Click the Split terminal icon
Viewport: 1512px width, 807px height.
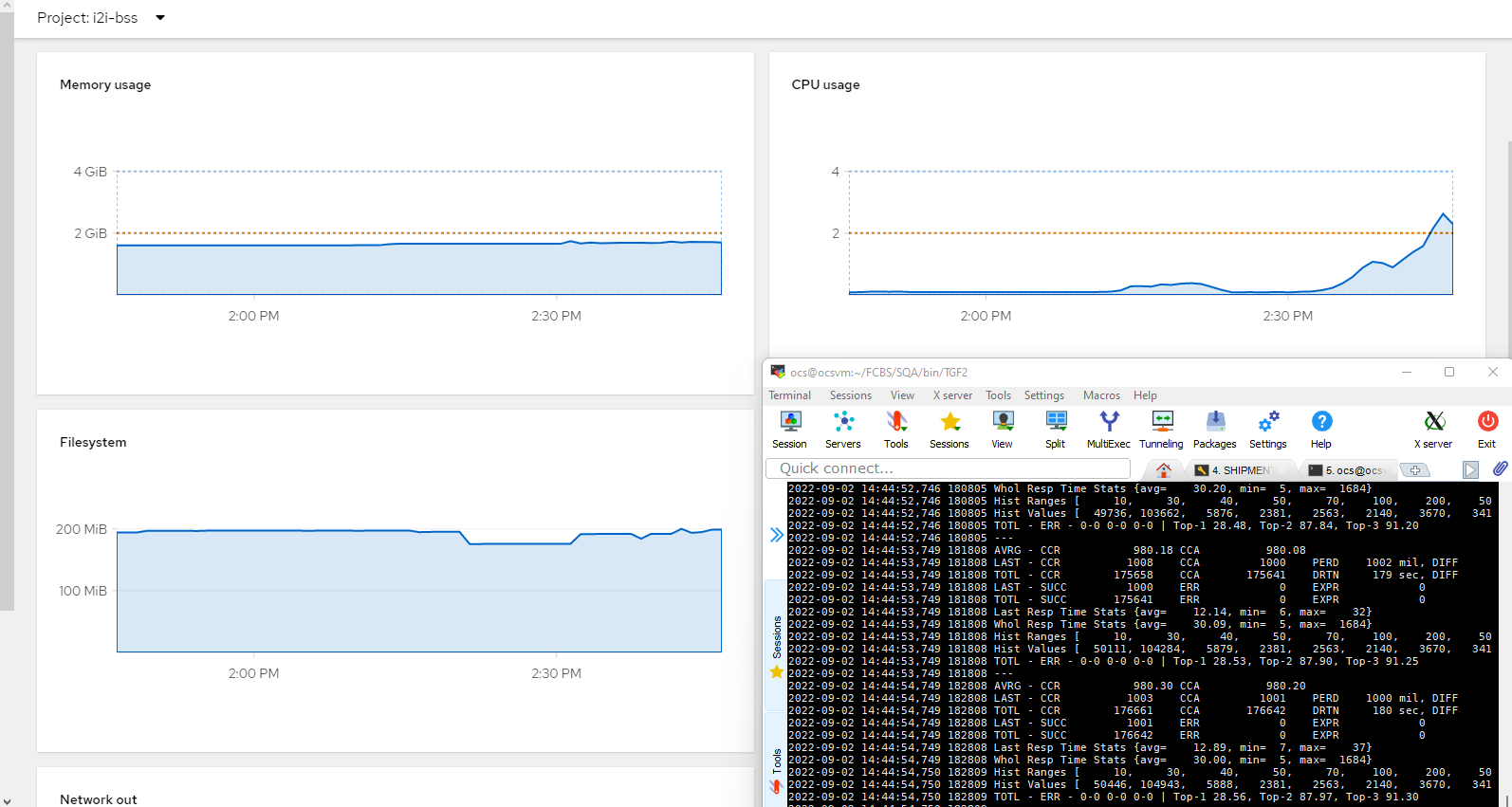pyautogui.click(x=1055, y=430)
